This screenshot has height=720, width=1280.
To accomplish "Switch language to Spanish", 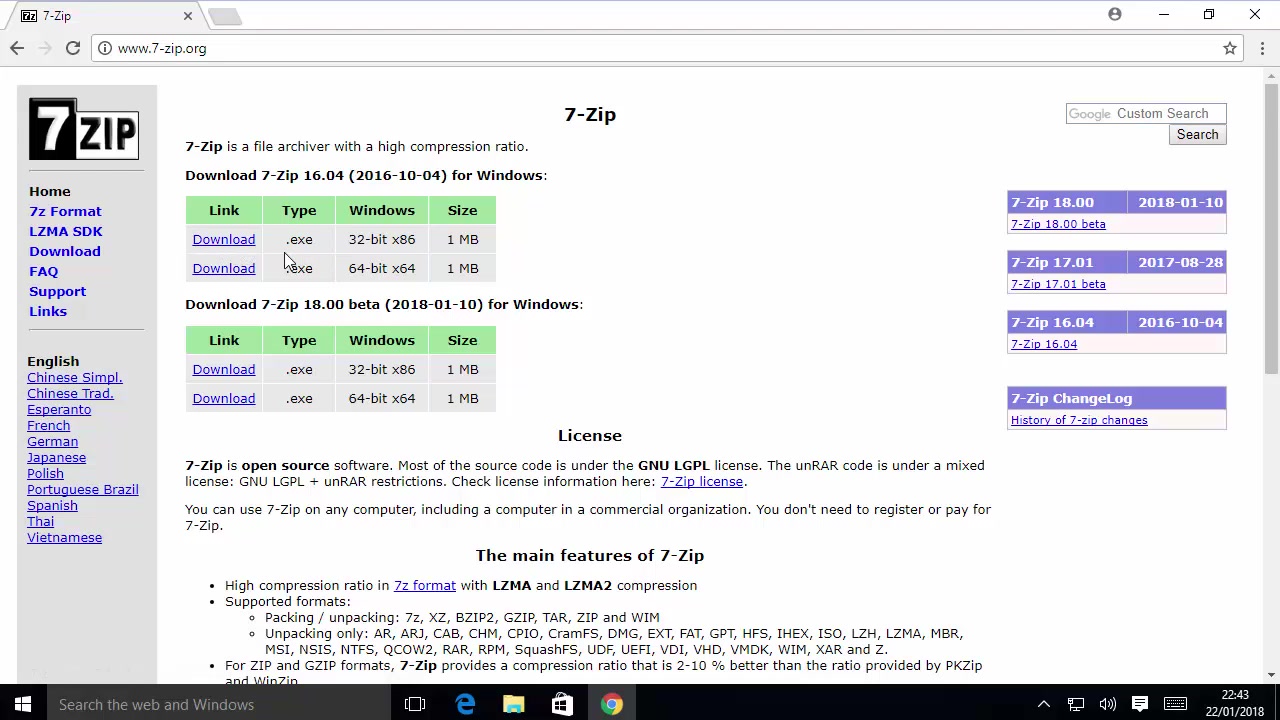I will pos(52,505).
